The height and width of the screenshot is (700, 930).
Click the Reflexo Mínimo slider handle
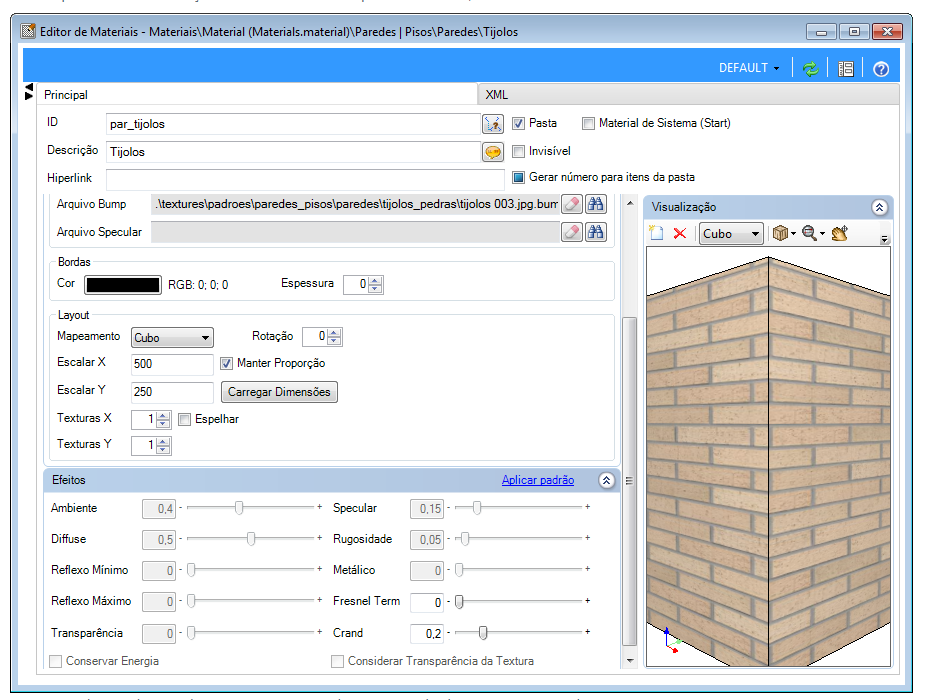191,569
